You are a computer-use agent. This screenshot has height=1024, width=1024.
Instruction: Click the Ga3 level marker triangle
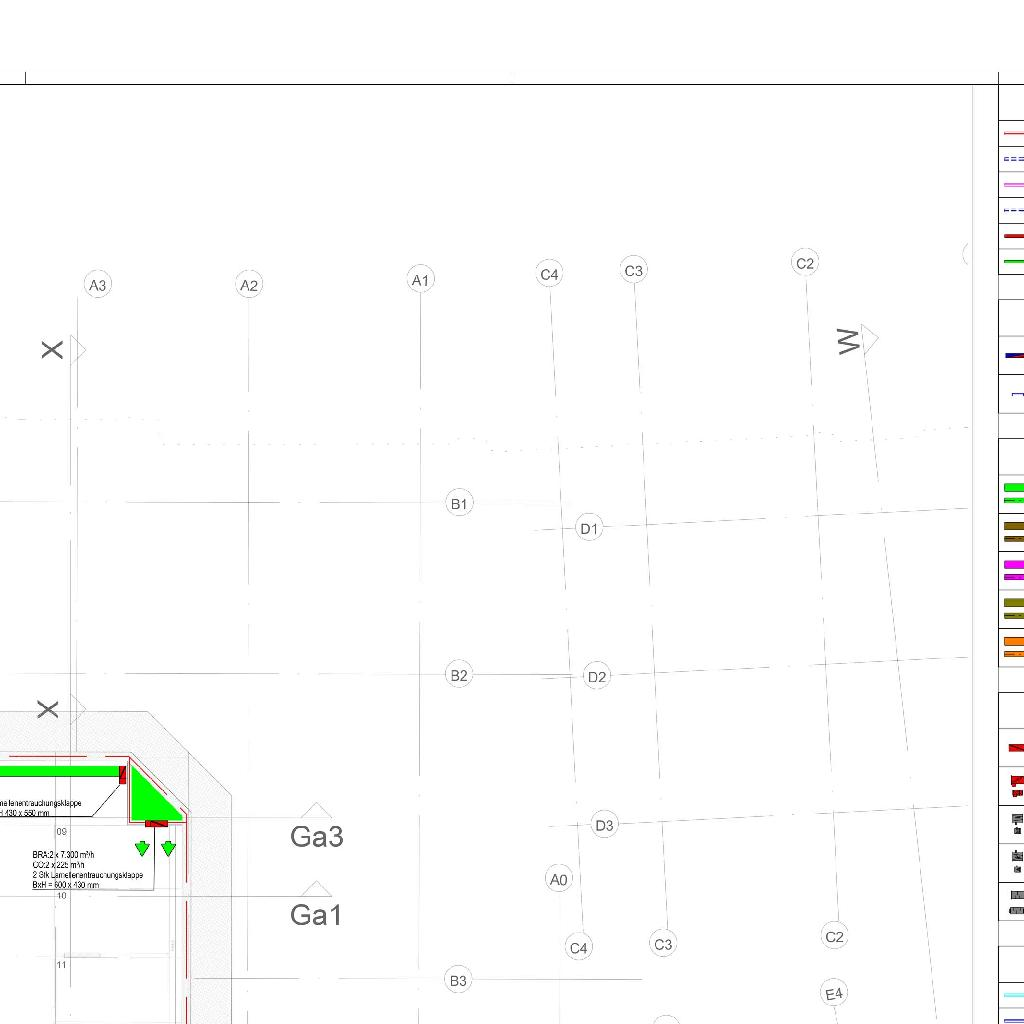(317, 810)
